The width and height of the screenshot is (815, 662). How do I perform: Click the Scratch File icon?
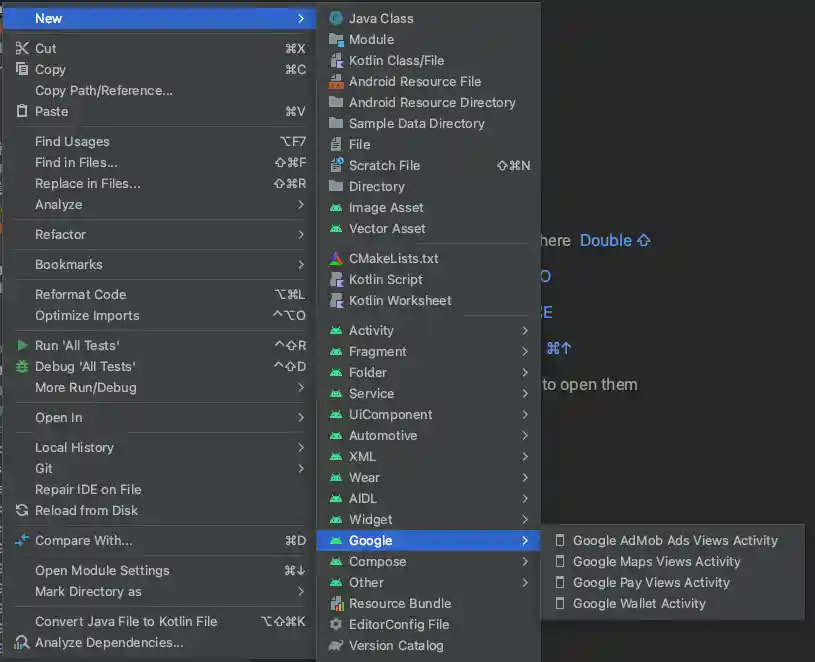click(336, 165)
